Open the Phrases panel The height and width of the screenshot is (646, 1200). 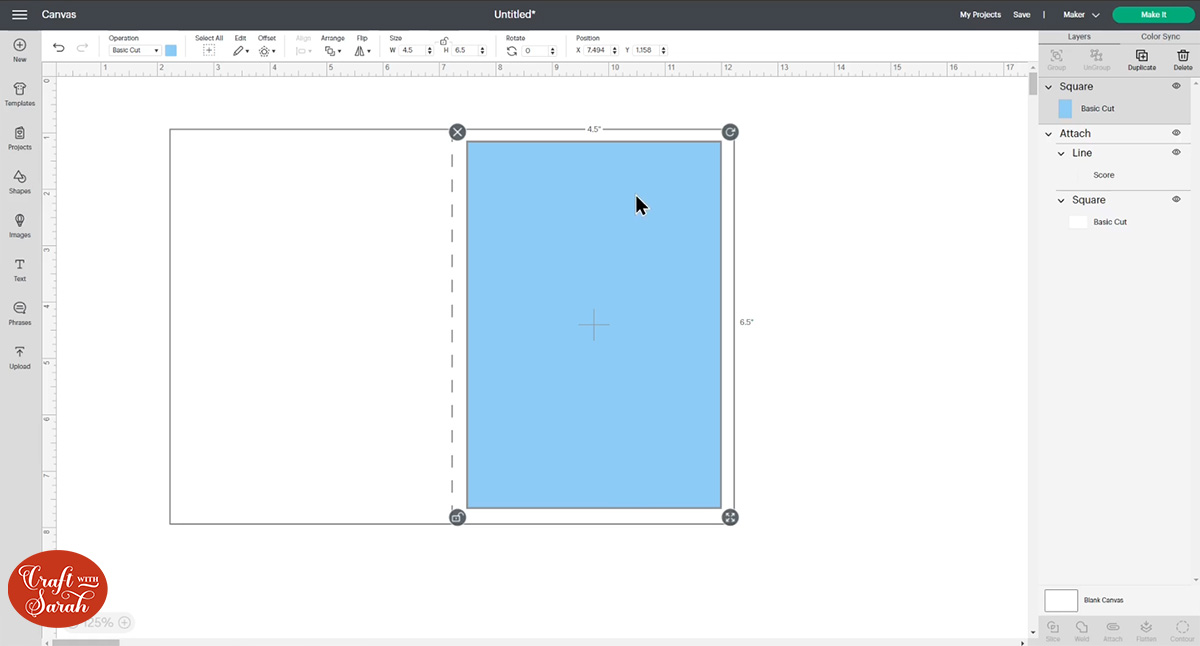click(19, 314)
